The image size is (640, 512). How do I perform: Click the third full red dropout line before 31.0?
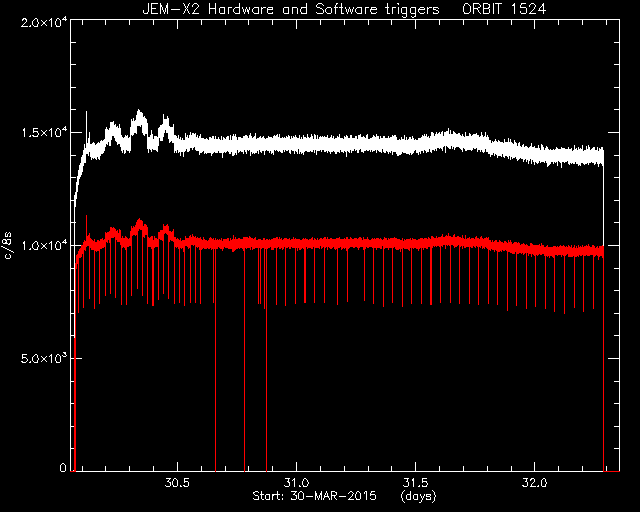[x=266, y=359]
